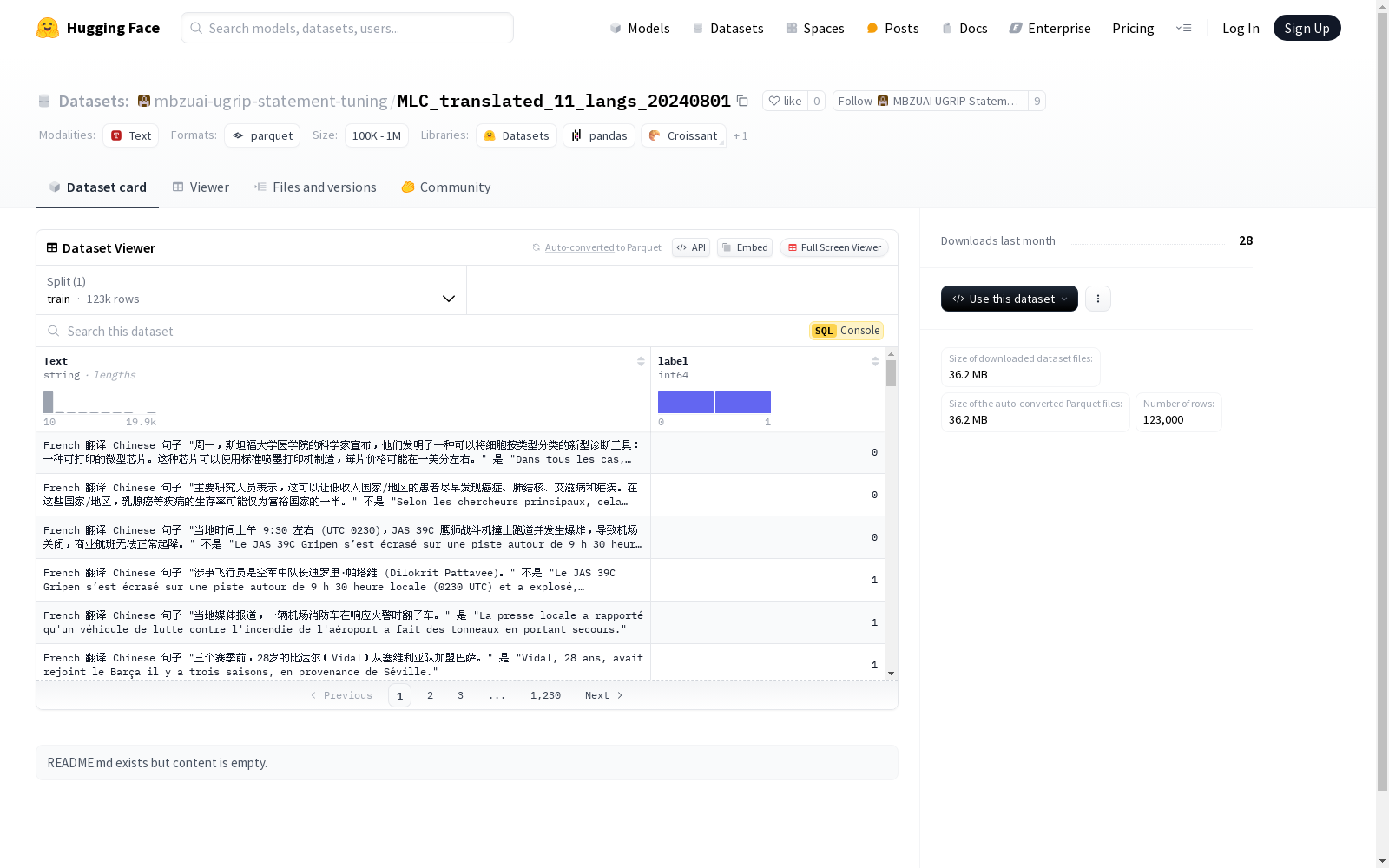Viewport: 1389px width, 868px height.
Task: Click the heart like button
Action: pos(785,101)
